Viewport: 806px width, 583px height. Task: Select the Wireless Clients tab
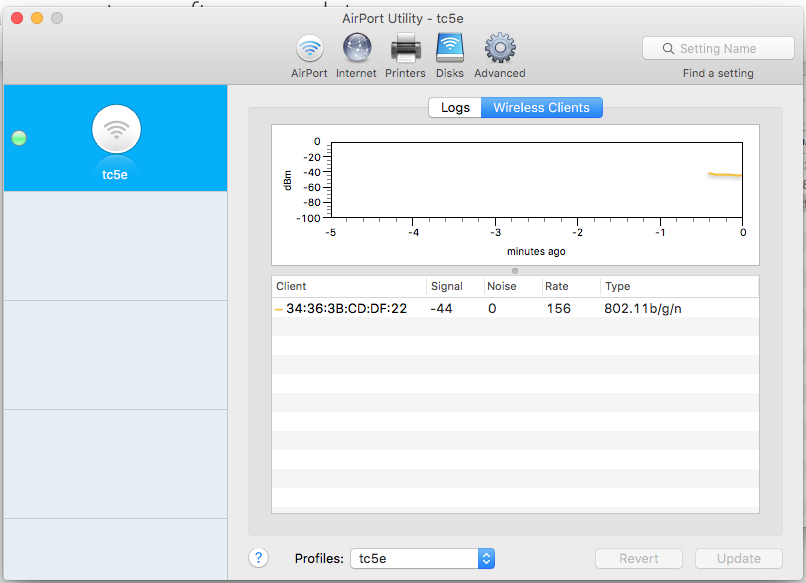pyautogui.click(x=541, y=107)
